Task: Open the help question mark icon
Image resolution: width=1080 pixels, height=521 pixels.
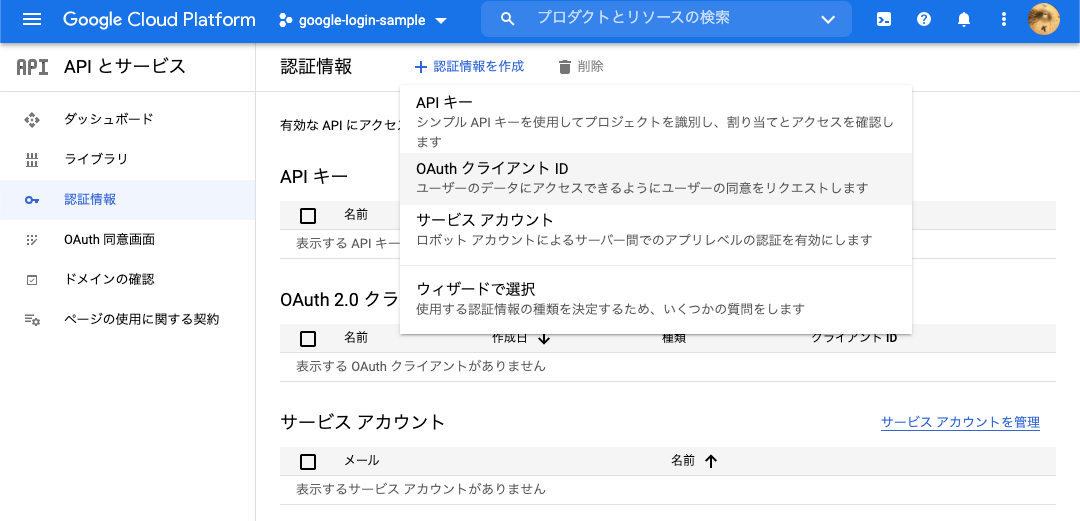Action: point(924,19)
